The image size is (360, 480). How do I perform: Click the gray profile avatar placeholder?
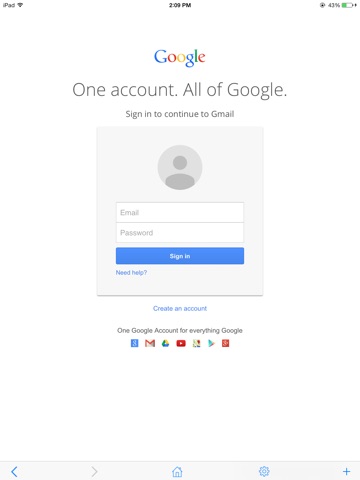[180, 167]
